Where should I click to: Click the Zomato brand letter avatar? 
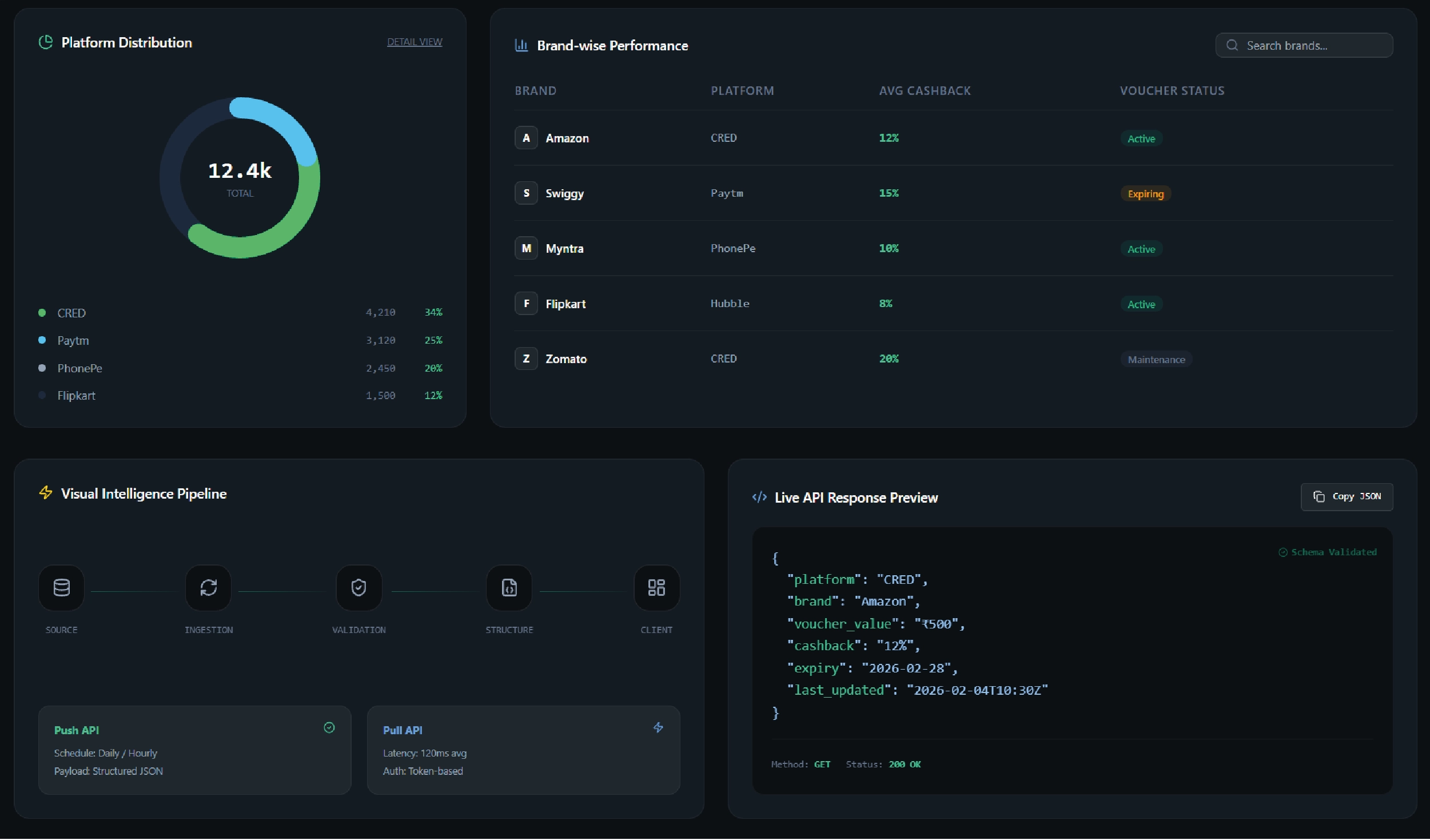point(526,359)
